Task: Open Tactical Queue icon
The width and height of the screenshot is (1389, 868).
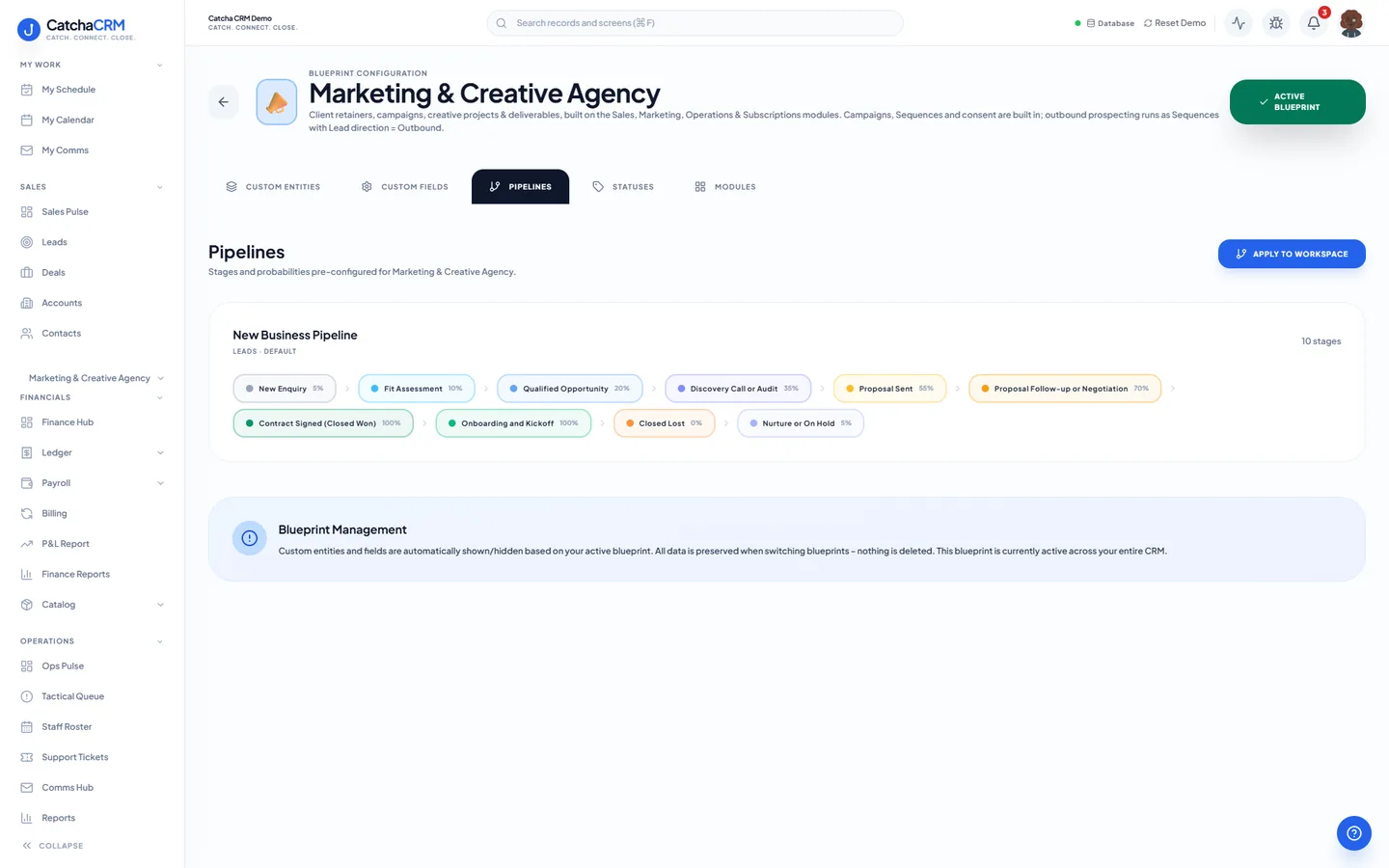Action: [27, 696]
